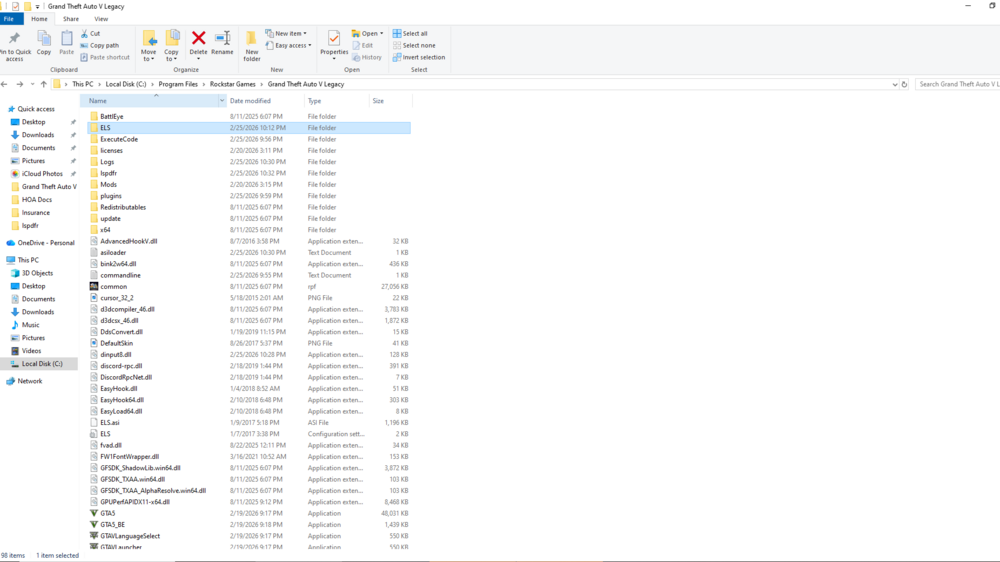Image resolution: width=1000 pixels, height=562 pixels.
Task: Select Videos under This PC
Action: [31, 351]
